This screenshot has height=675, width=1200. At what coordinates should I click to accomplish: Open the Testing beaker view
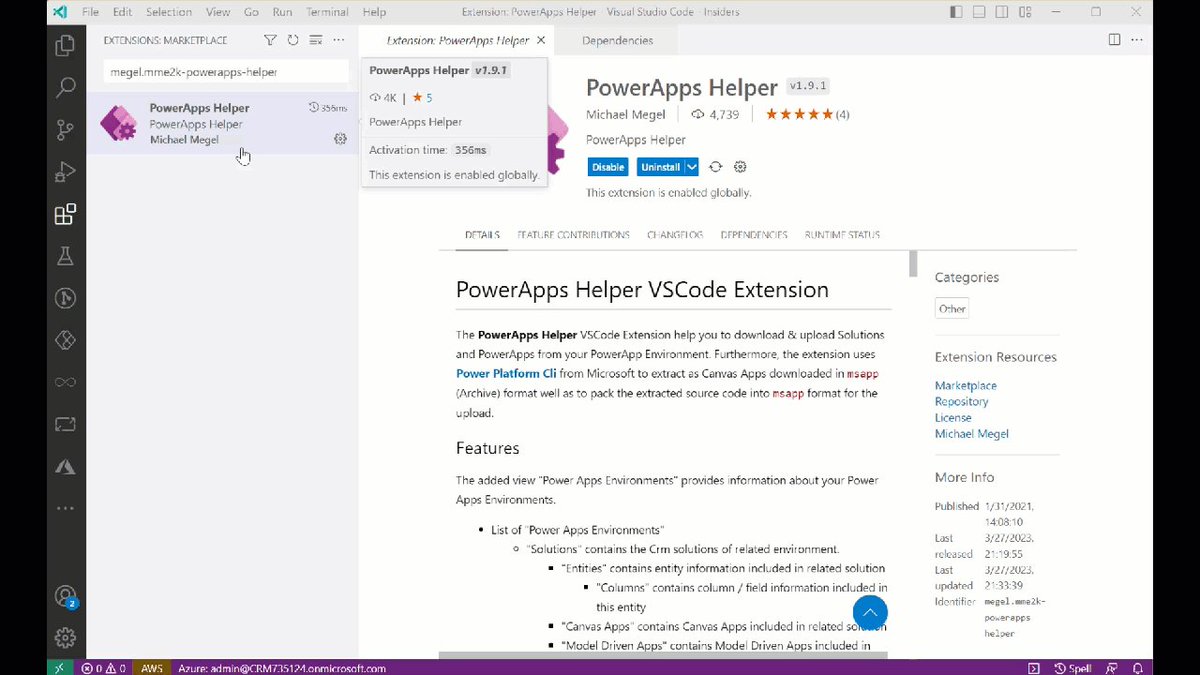(65, 256)
